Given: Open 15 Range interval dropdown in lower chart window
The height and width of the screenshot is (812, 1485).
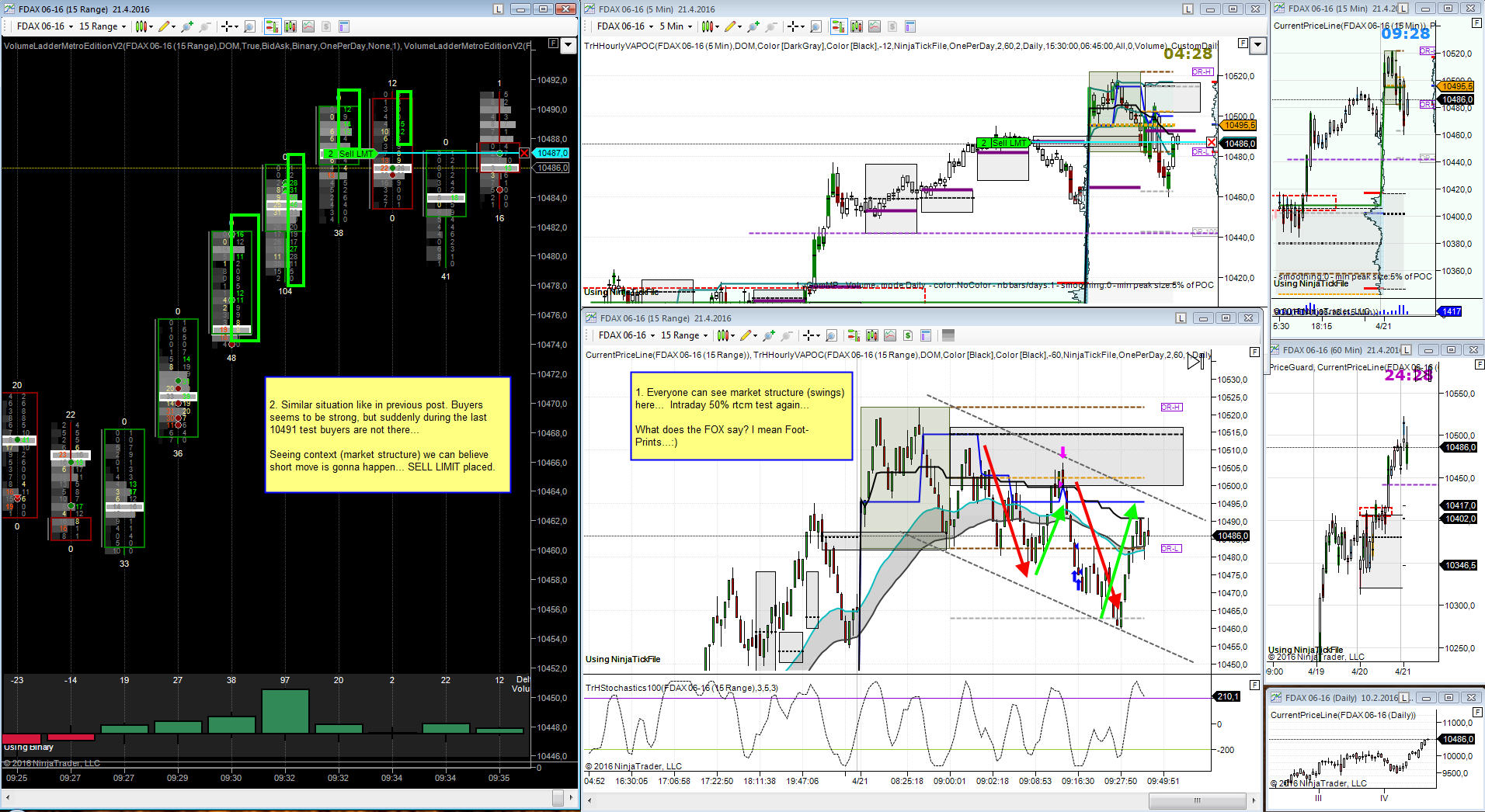Looking at the screenshot, I should click(x=684, y=335).
